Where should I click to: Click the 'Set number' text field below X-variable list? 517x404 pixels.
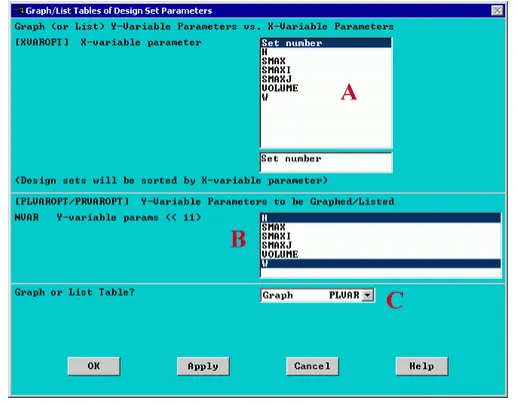coord(326,162)
